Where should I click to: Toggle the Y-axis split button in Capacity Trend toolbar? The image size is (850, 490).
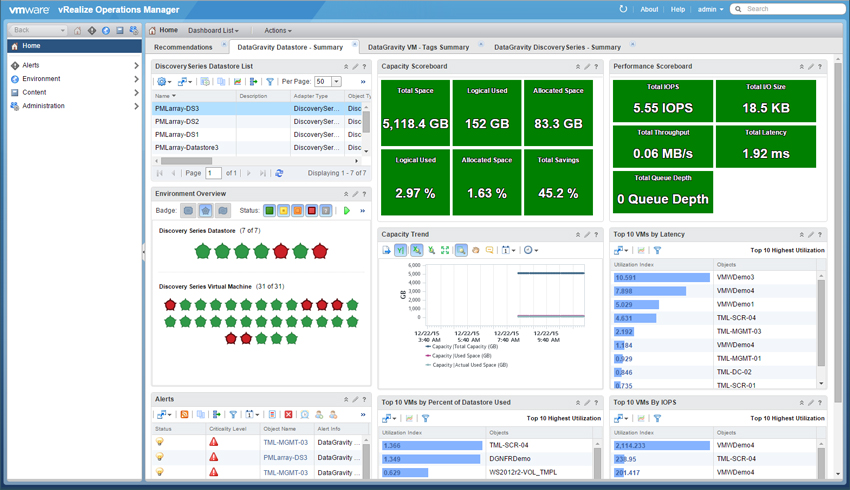pos(401,250)
